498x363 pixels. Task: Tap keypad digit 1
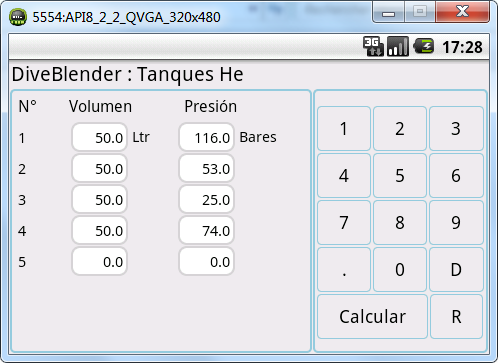click(x=344, y=129)
